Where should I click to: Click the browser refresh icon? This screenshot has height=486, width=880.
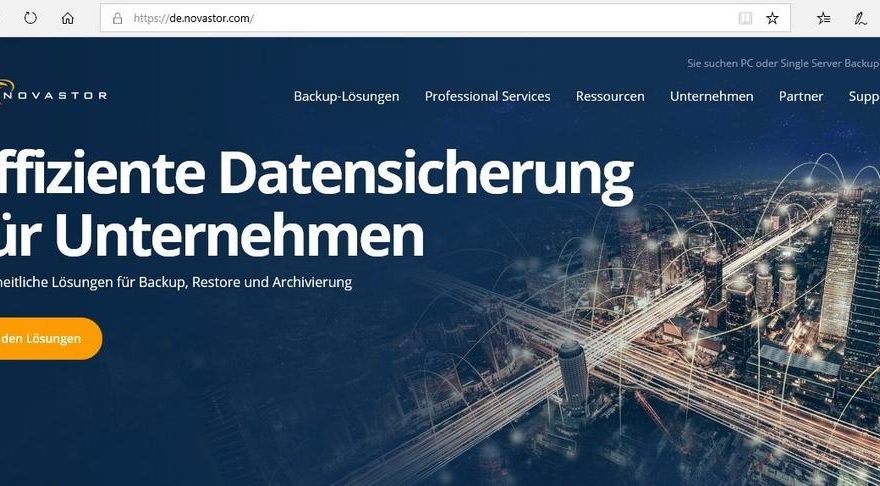[30, 18]
